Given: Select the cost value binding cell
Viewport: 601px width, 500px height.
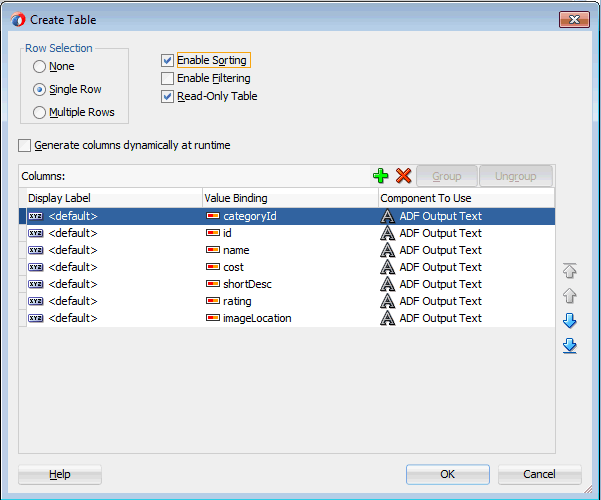Looking at the screenshot, I should (290, 267).
